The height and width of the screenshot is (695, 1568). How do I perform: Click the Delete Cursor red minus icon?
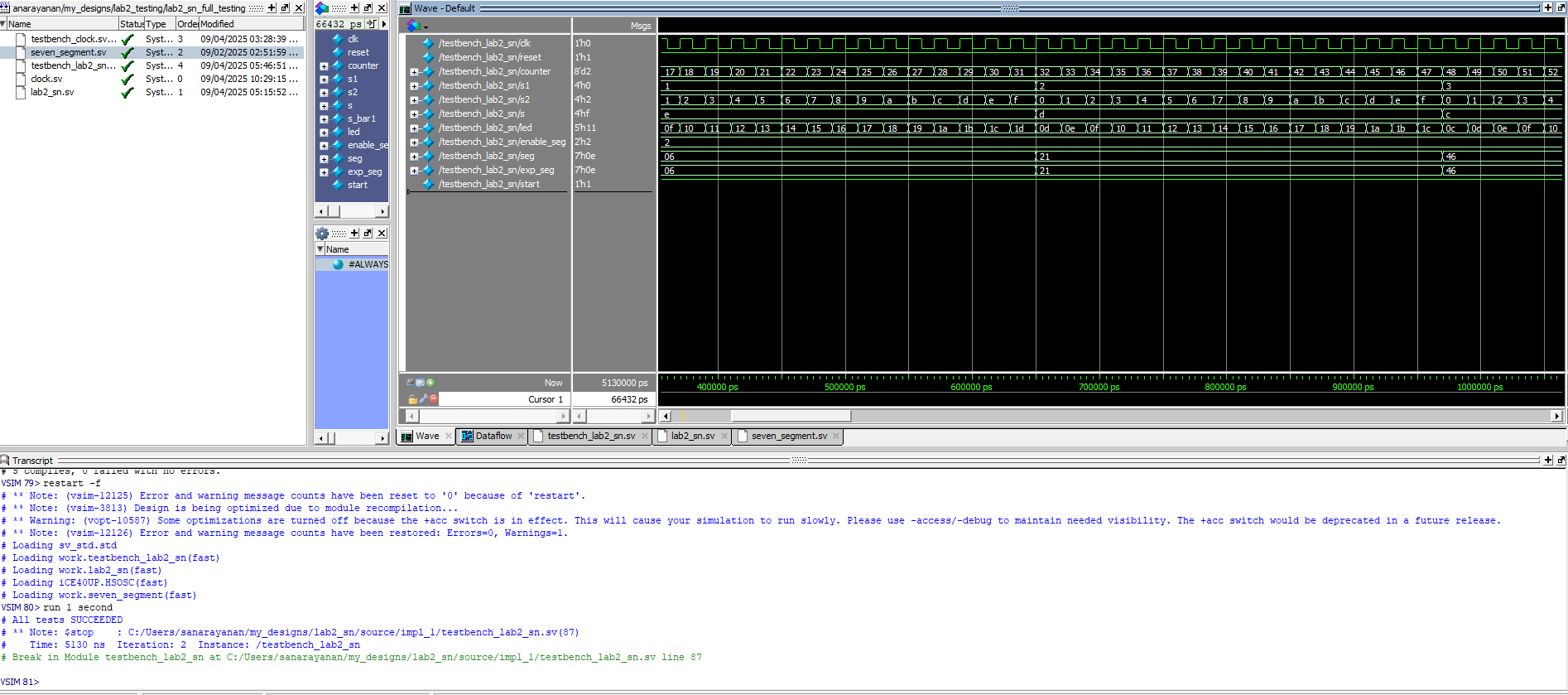point(433,398)
